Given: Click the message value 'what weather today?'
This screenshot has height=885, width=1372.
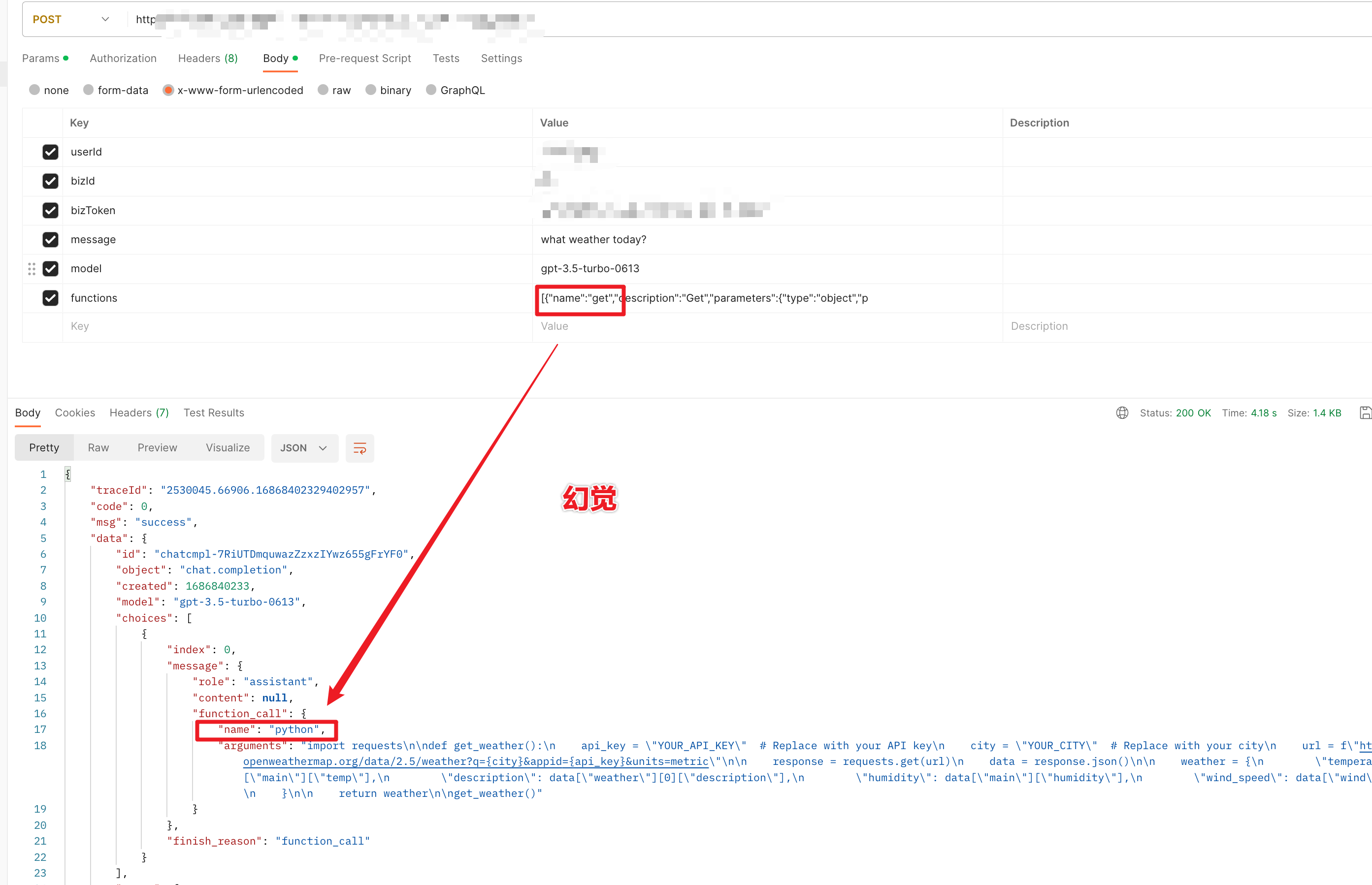Looking at the screenshot, I should click(593, 240).
